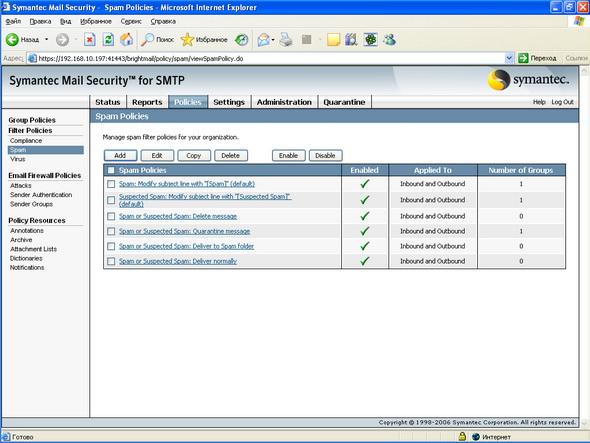Image resolution: width=590 pixels, height=443 pixels.
Task: Click the Windows flag logo
Action: click(x=579, y=21)
